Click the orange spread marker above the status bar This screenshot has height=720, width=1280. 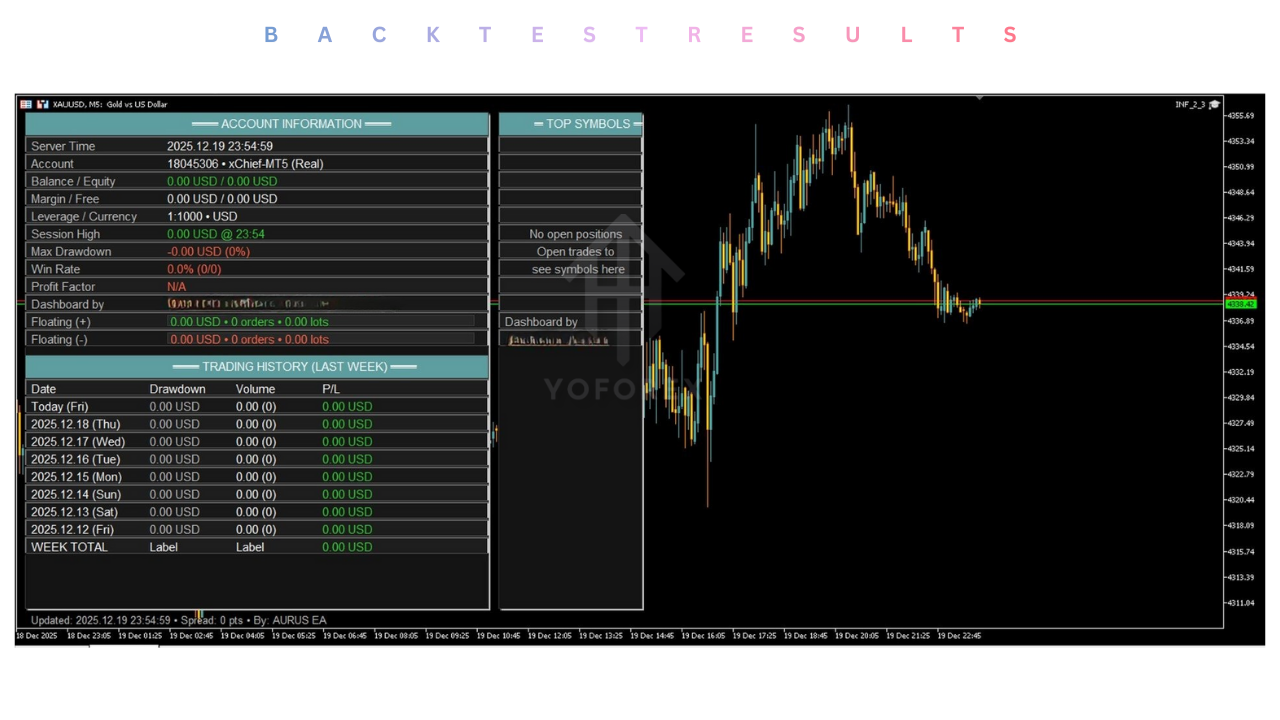tap(199, 614)
